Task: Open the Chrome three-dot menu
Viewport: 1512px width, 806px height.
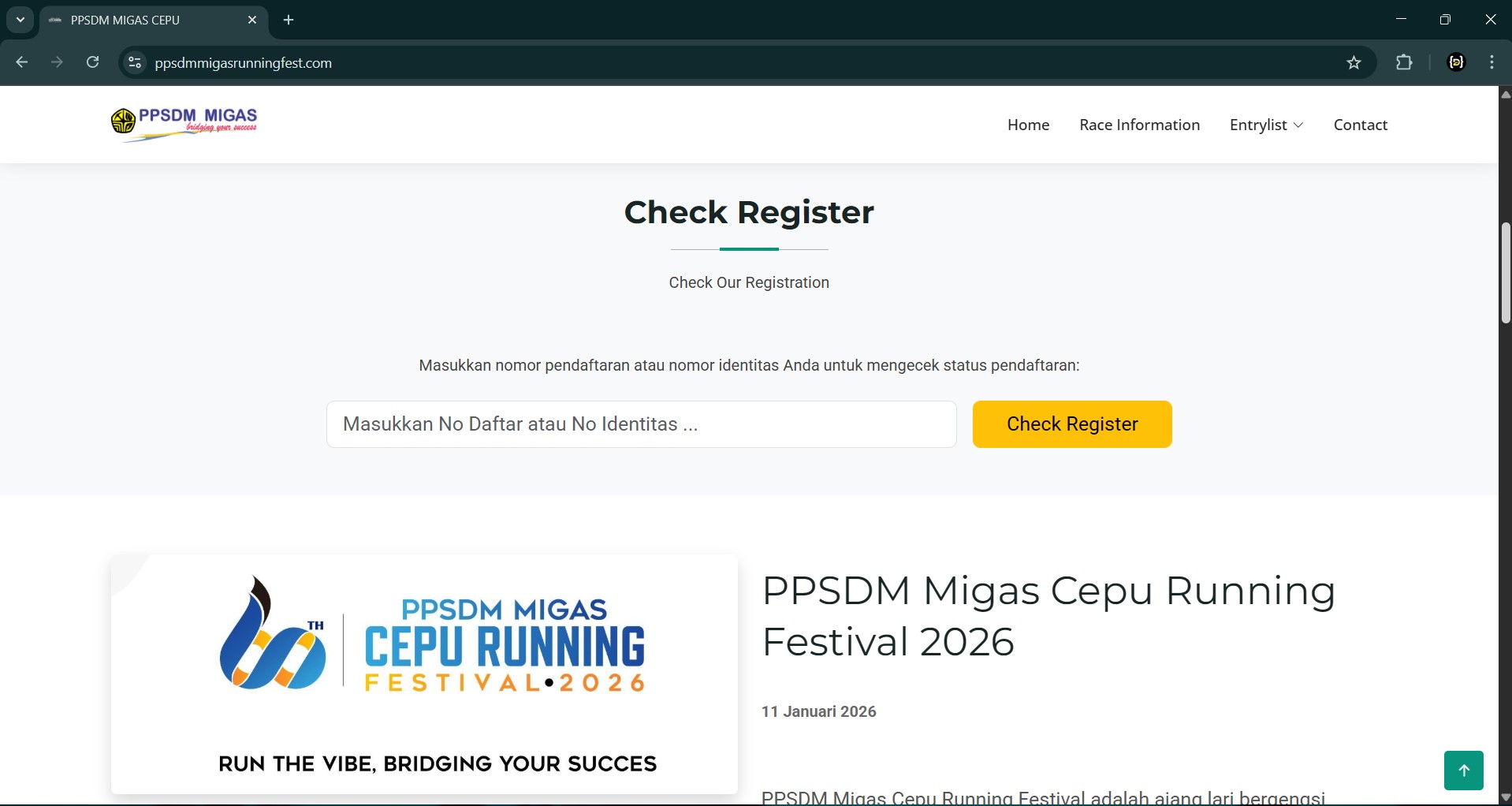Action: [x=1492, y=63]
